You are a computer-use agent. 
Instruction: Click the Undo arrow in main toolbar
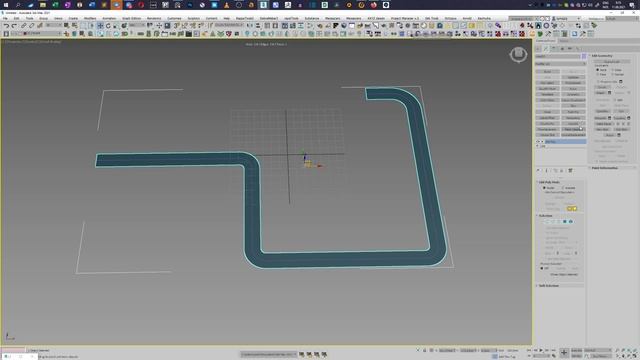[6, 26]
